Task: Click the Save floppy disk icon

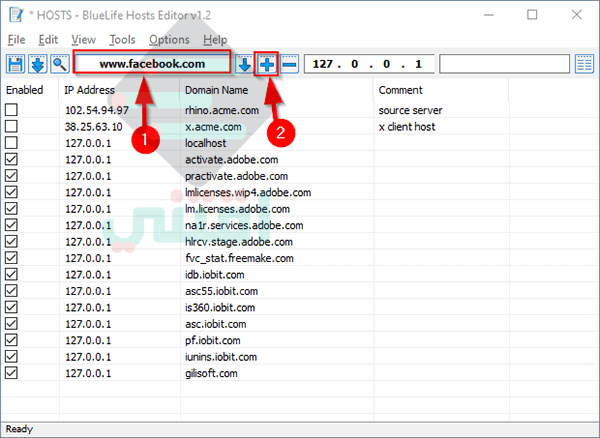Action: point(16,64)
